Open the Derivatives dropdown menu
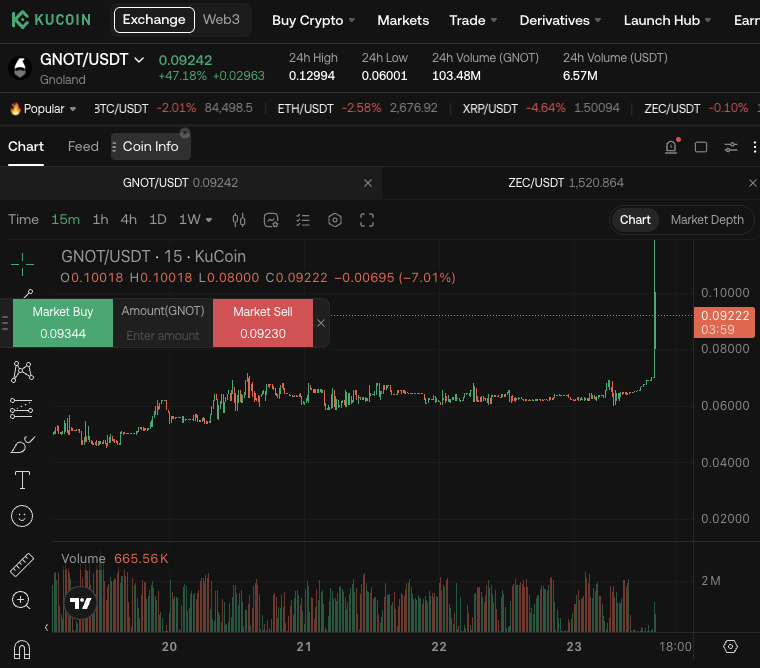Viewport: 760px width, 668px height. coord(560,20)
